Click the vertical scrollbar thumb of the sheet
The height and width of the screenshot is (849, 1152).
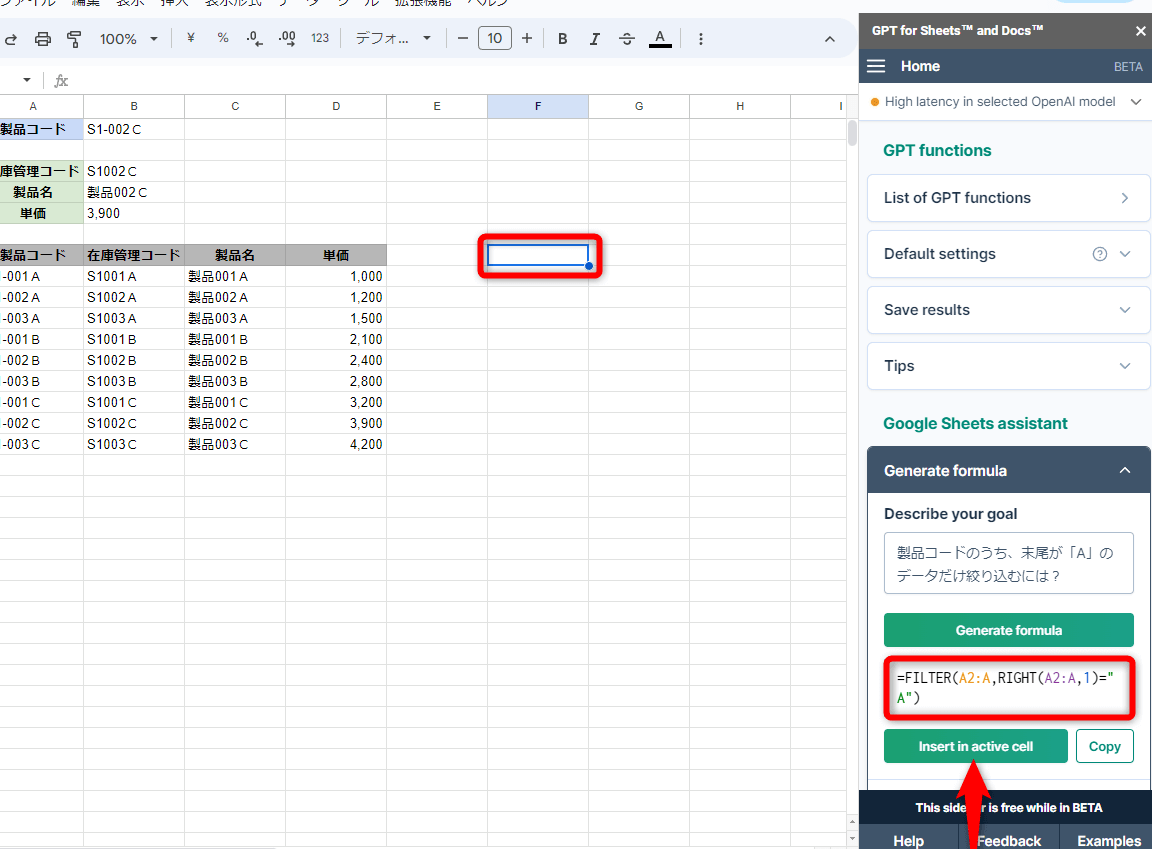point(852,133)
